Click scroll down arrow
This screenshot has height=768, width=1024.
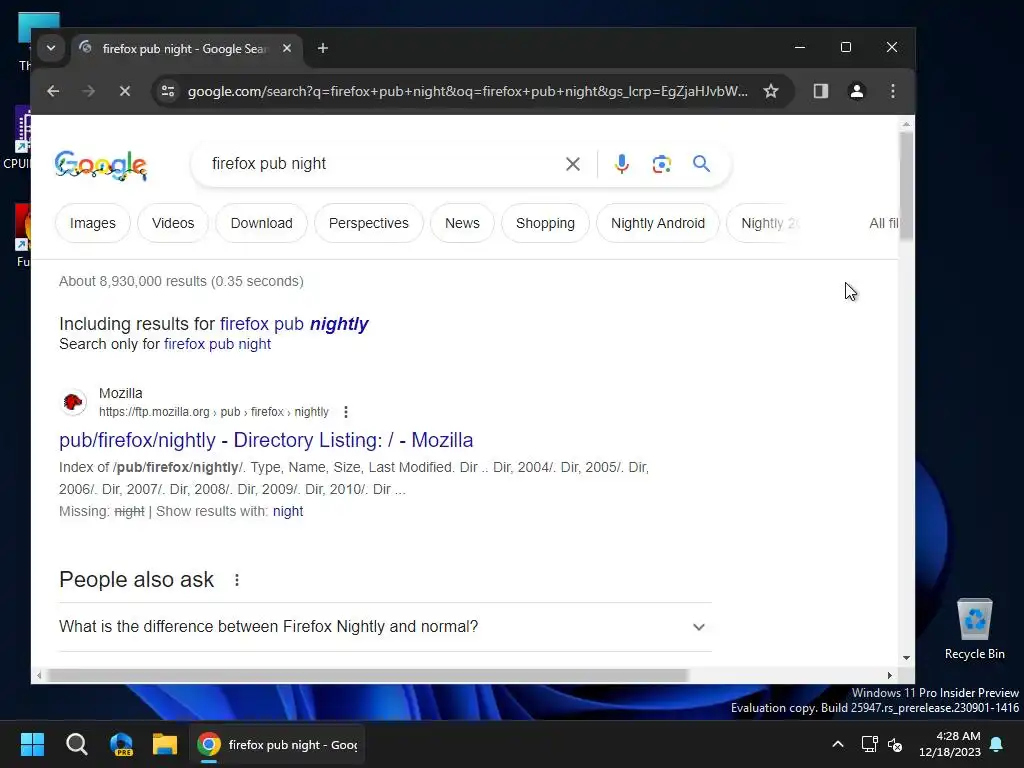pyautogui.click(x=906, y=658)
